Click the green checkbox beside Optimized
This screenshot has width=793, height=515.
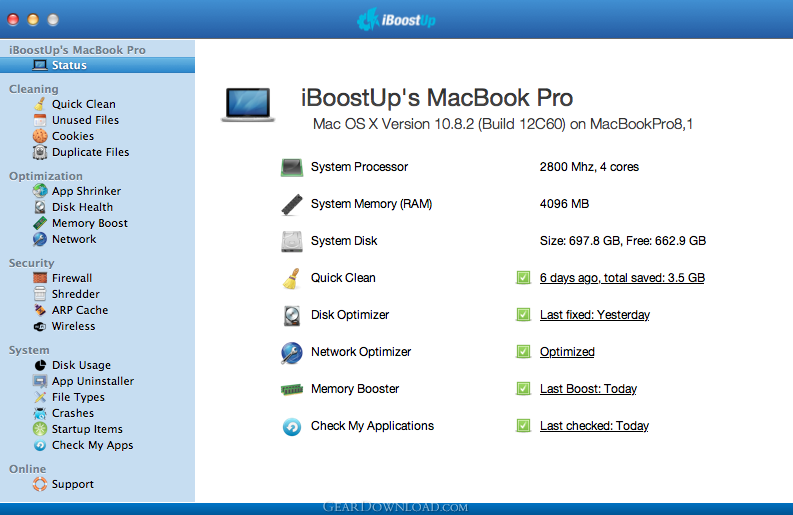coord(523,352)
